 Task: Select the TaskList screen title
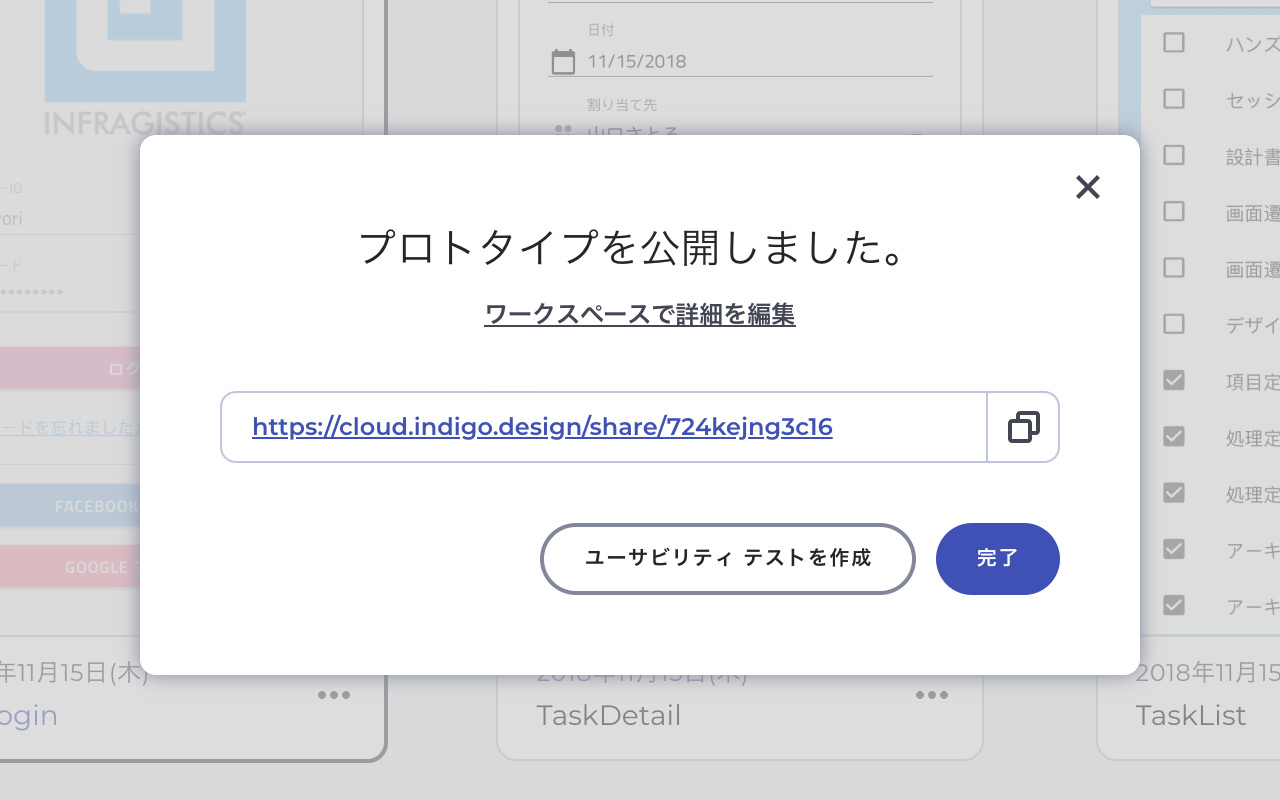coord(1190,715)
